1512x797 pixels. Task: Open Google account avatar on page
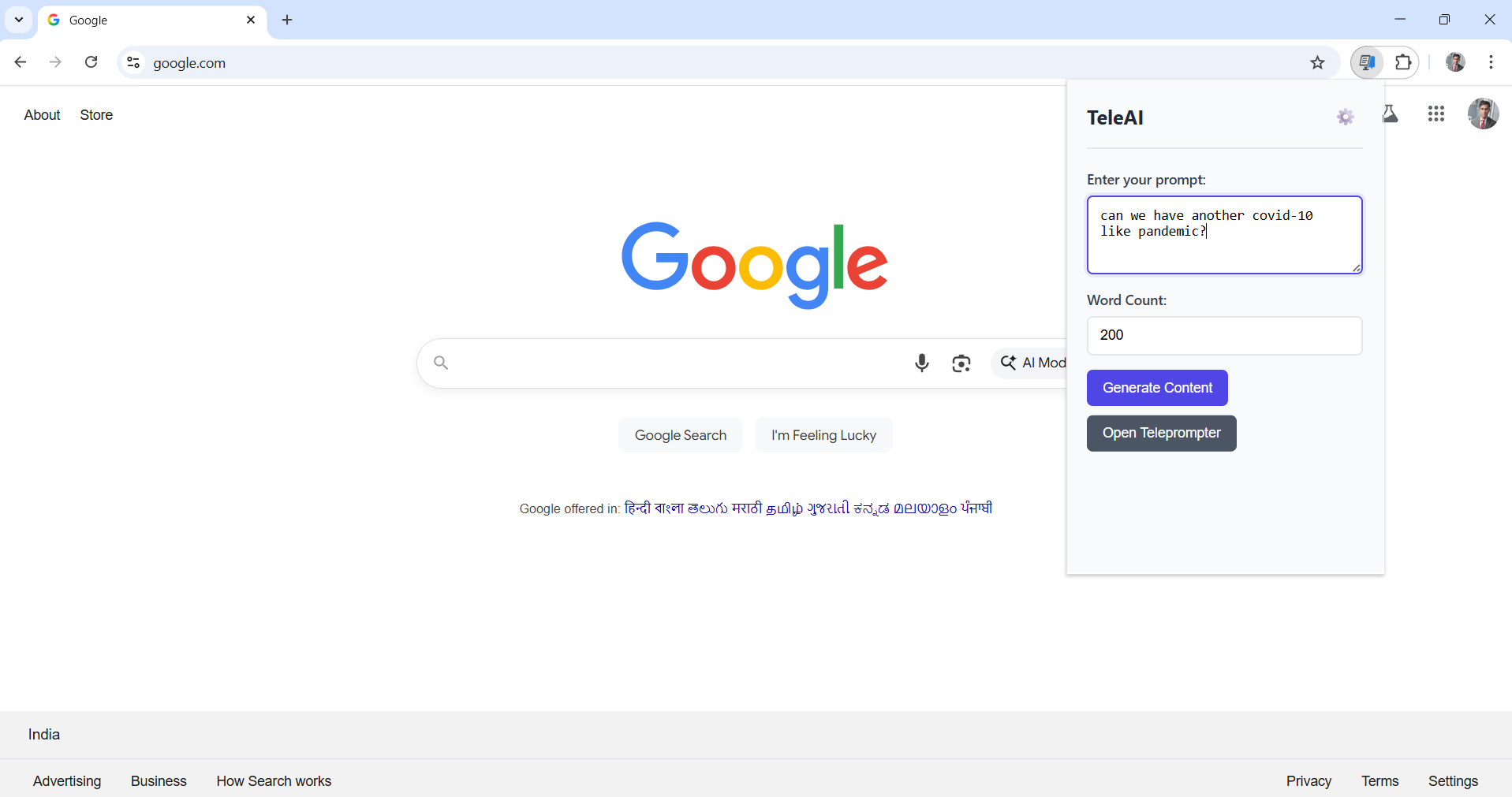(1483, 114)
